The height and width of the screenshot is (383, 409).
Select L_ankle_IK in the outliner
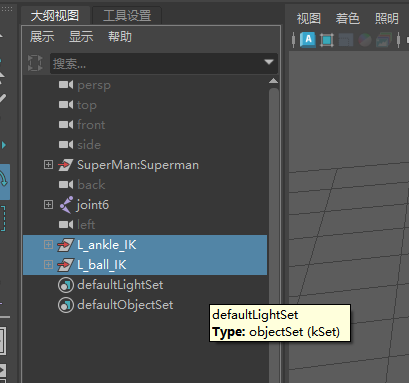point(145,245)
